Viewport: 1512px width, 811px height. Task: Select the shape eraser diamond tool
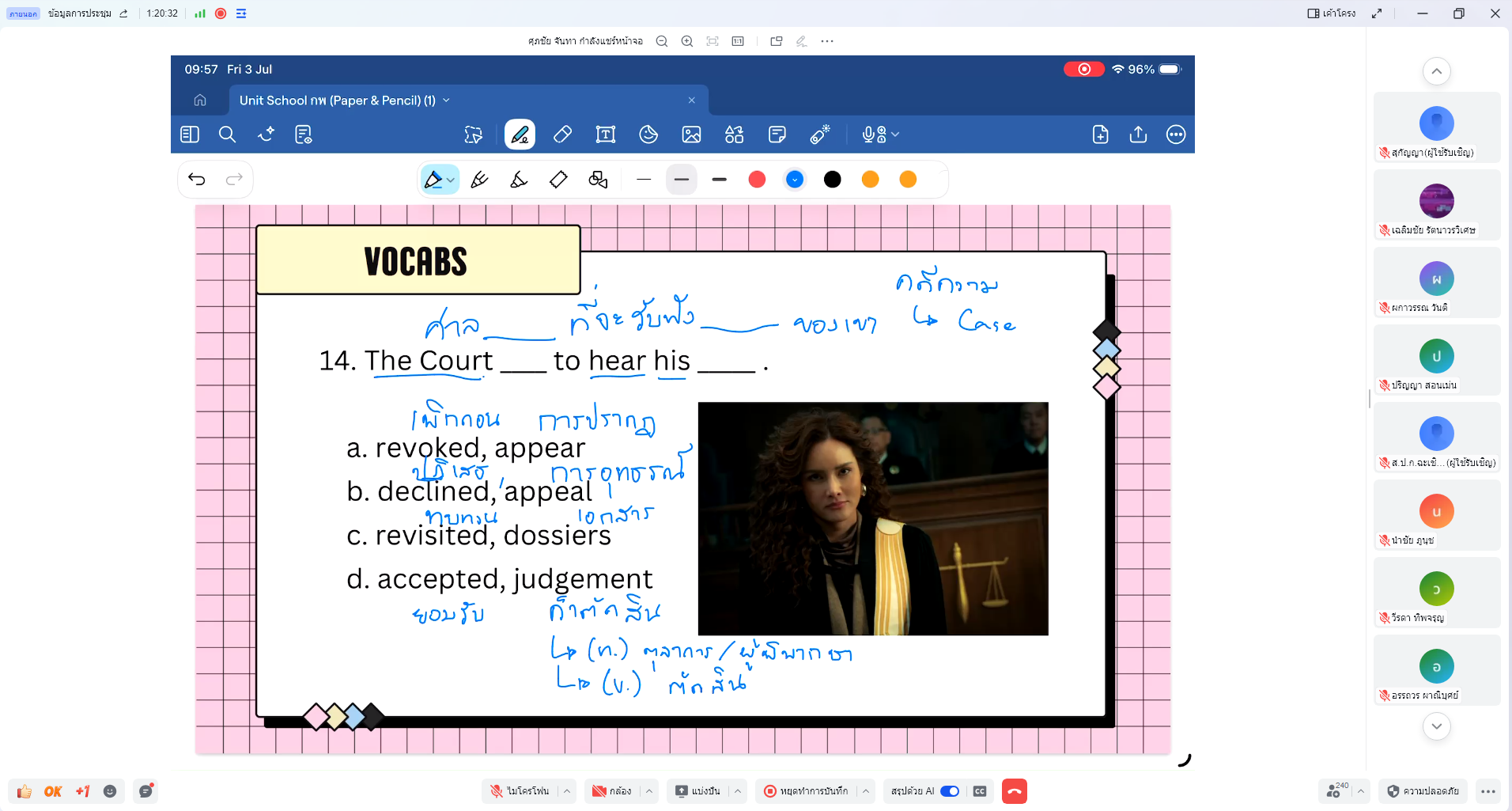(x=558, y=180)
